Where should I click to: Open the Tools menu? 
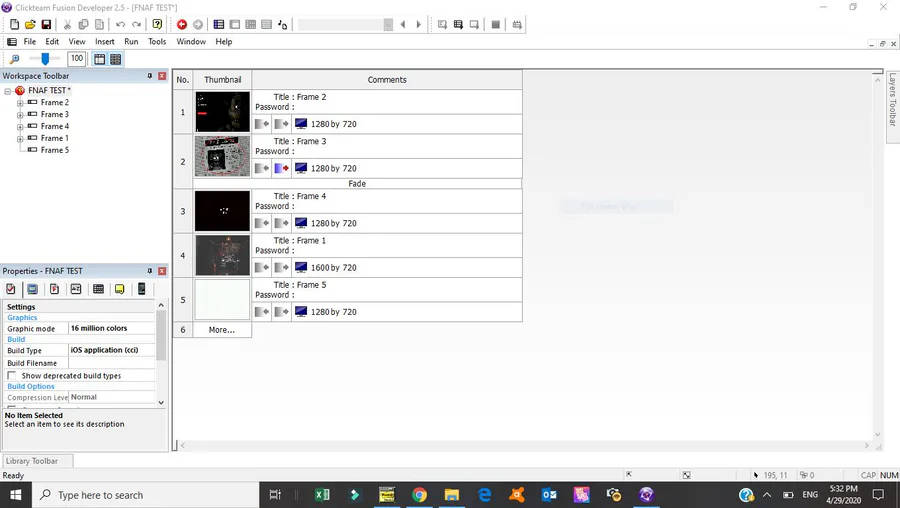pos(157,41)
